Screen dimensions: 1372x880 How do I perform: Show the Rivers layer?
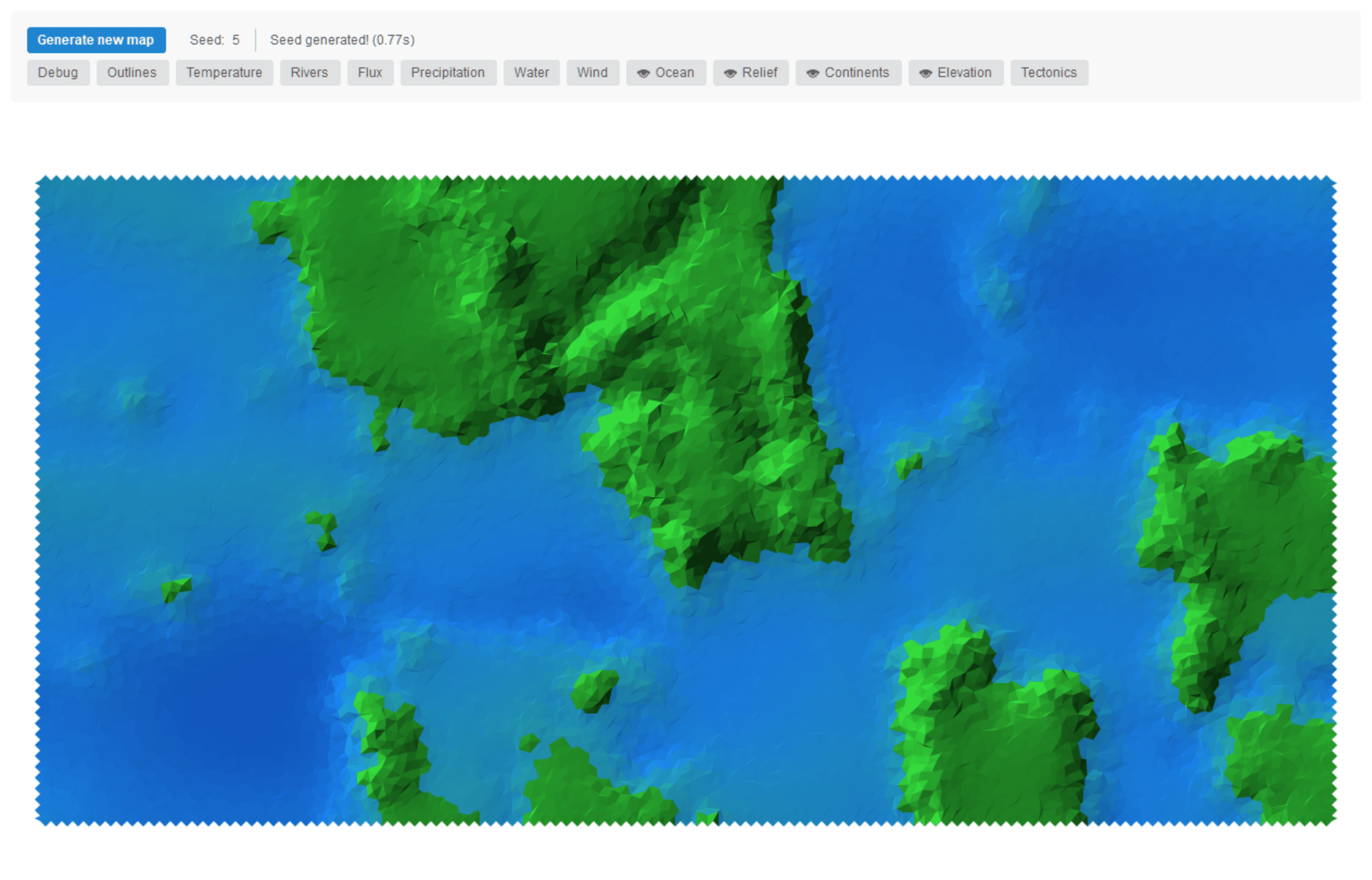[x=310, y=72]
